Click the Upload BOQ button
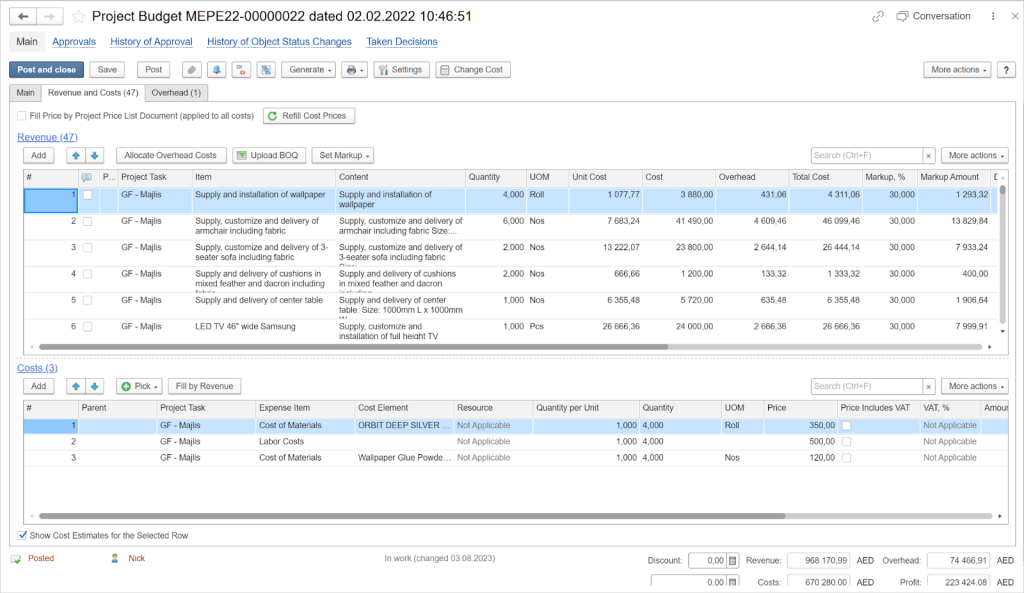This screenshot has height=593, width=1024. click(268, 155)
